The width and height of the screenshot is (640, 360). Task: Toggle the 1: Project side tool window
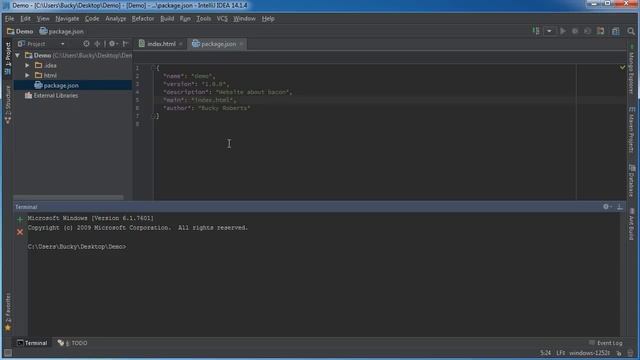click(x=8, y=58)
